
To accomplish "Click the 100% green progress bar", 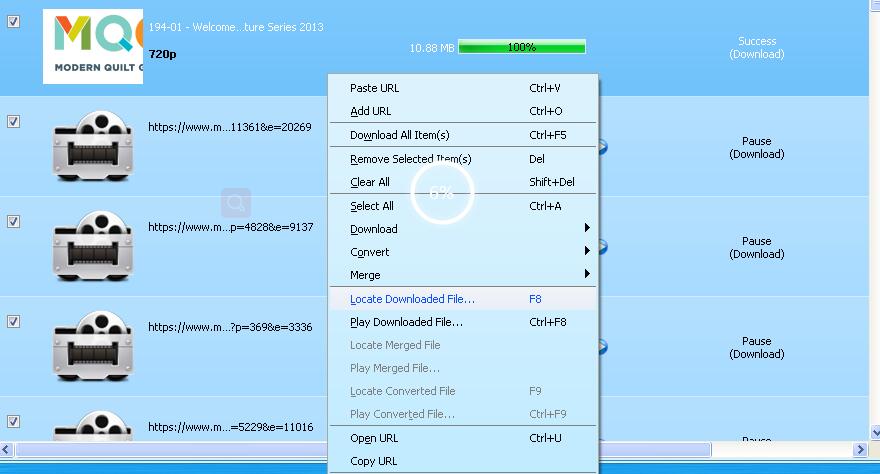I will [x=522, y=47].
